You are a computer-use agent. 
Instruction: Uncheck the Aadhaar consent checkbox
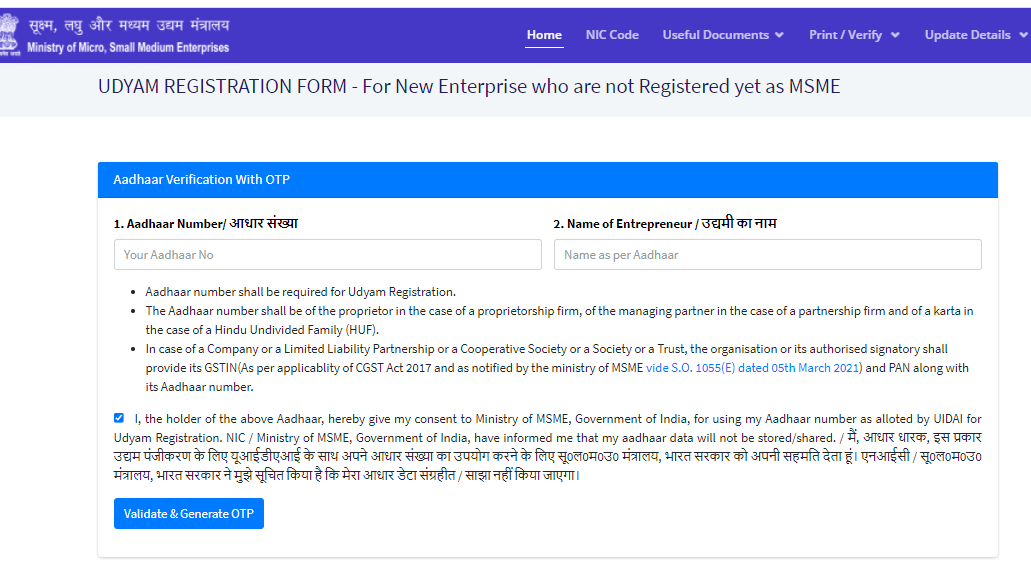pyautogui.click(x=119, y=418)
